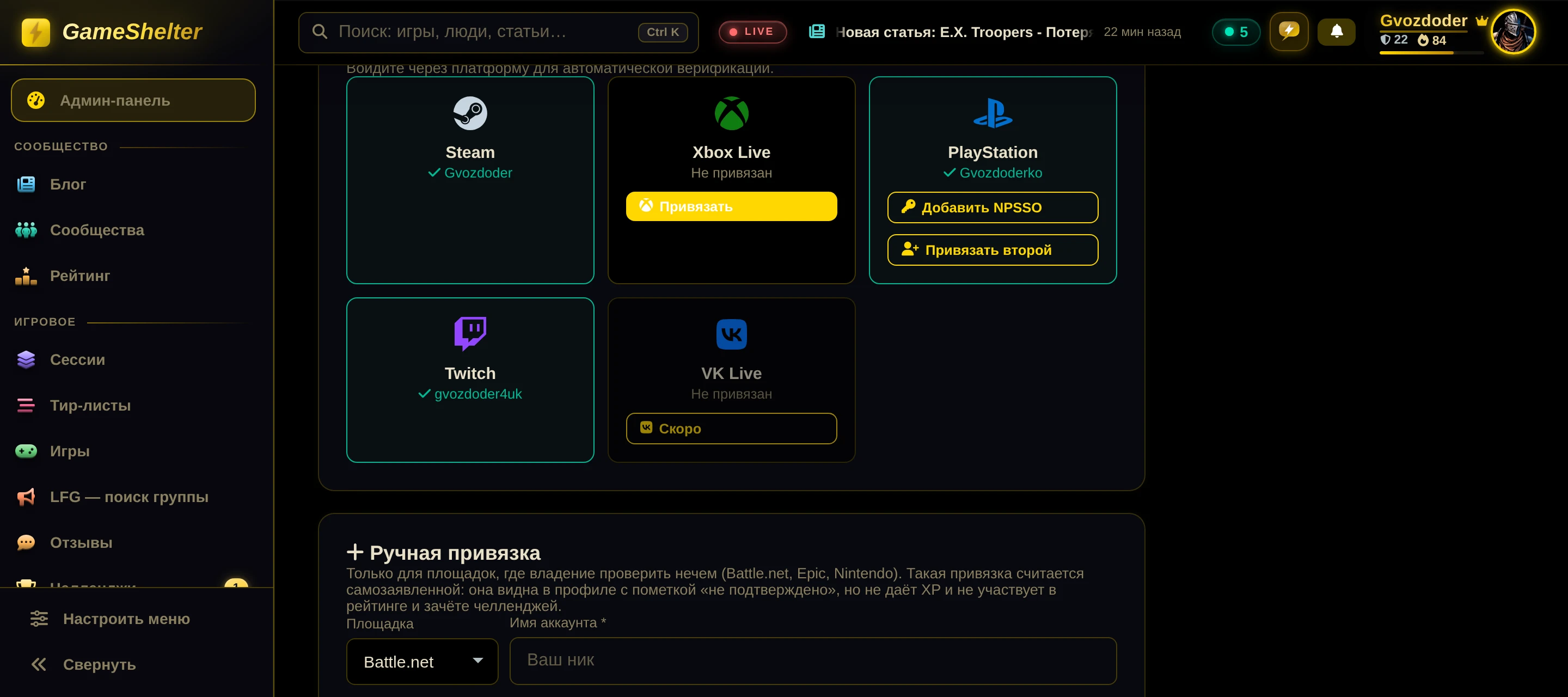Click Привязать второй PlayStation account
The height and width of the screenshot is (697, 1568).
click(x=992, y=250)
